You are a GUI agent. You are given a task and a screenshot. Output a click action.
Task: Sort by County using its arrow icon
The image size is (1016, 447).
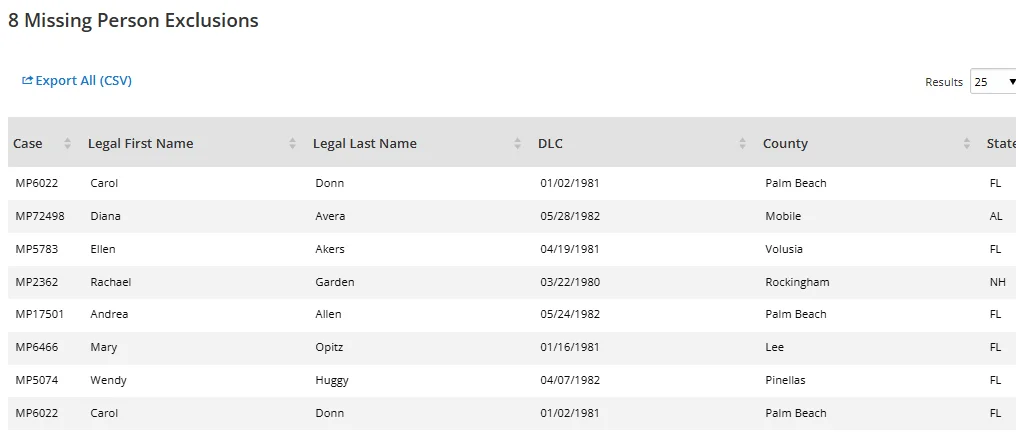tap(967, 144)
